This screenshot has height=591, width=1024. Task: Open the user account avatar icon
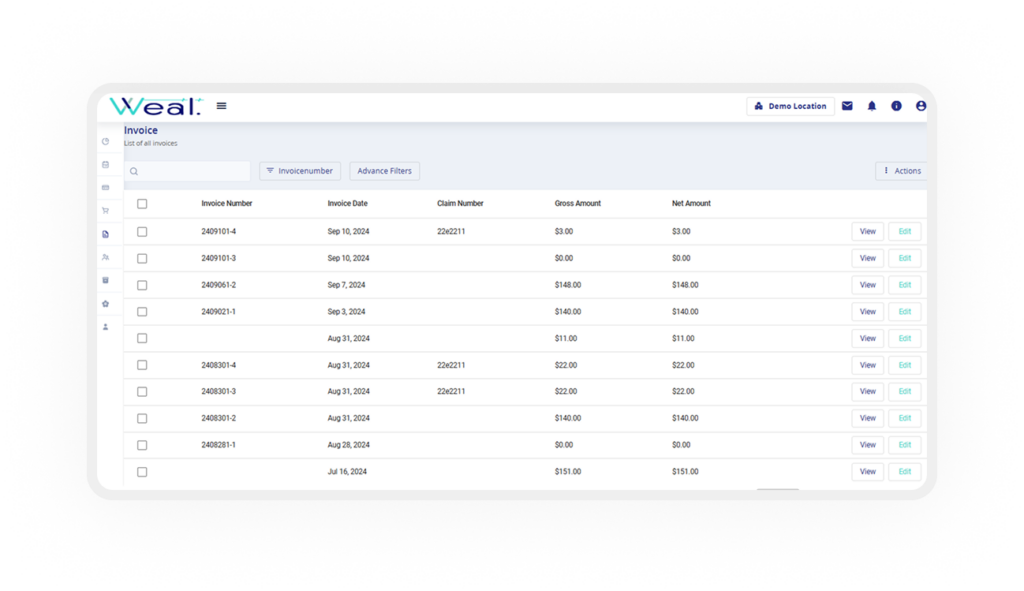coord(921,106)
